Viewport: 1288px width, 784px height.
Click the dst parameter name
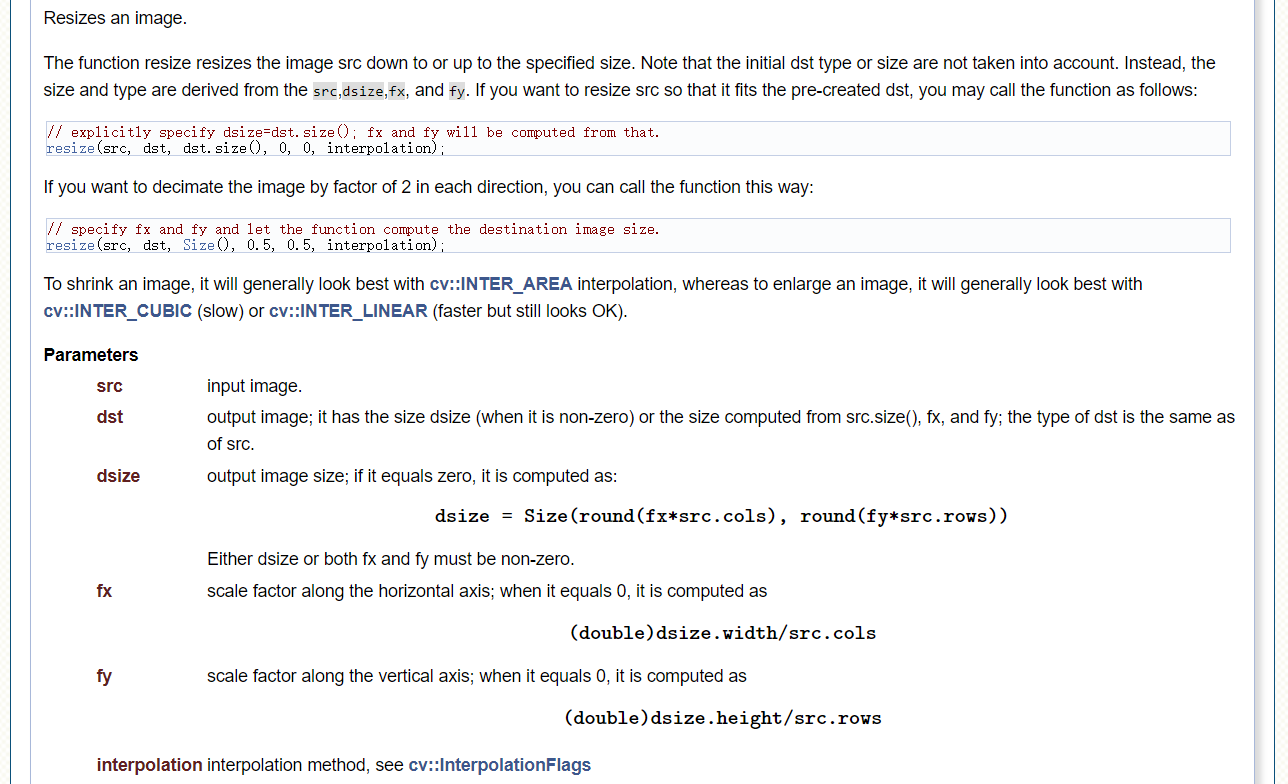[x=110, y=417]
